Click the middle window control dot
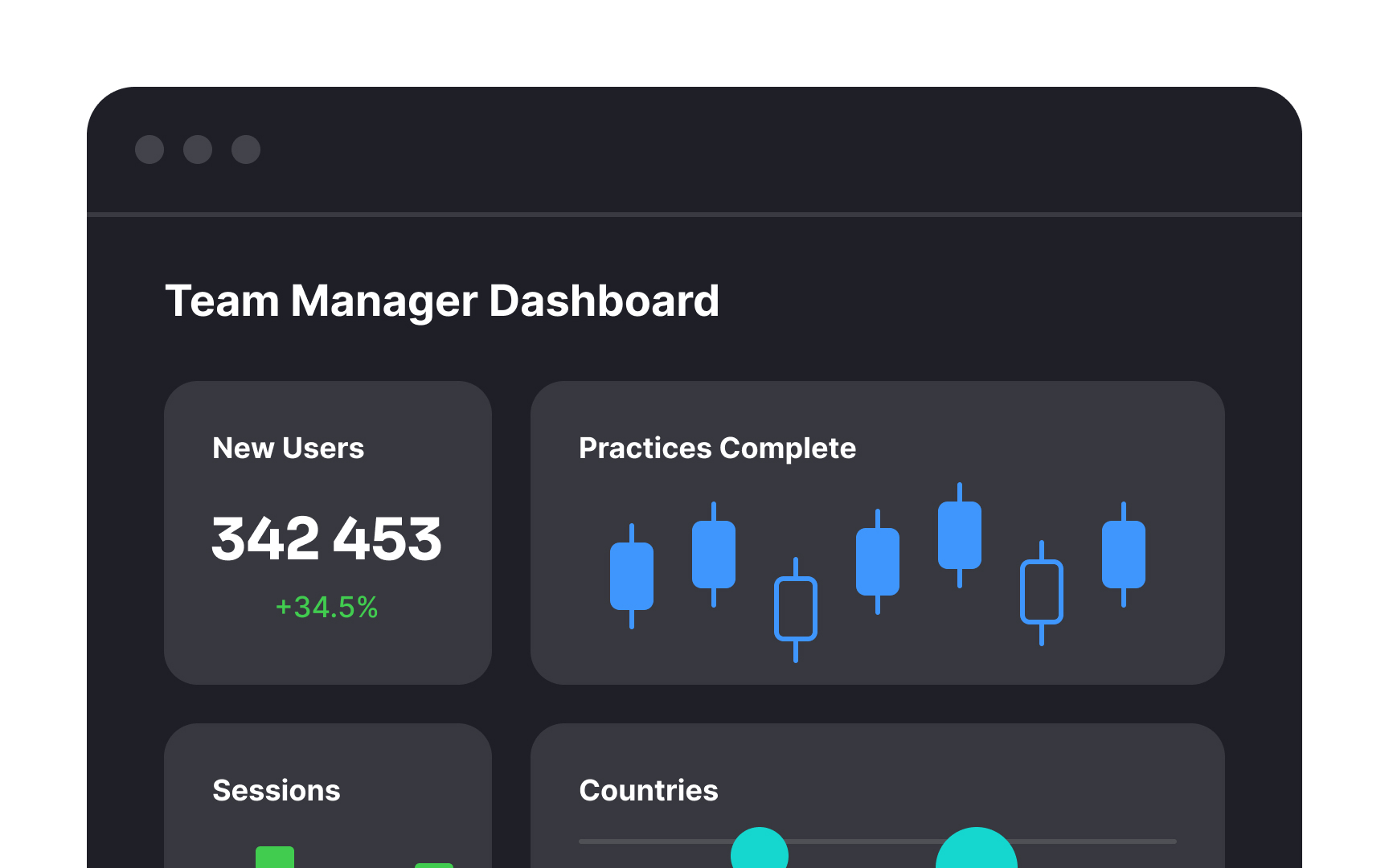The image size is (1389, 868). 198,150
